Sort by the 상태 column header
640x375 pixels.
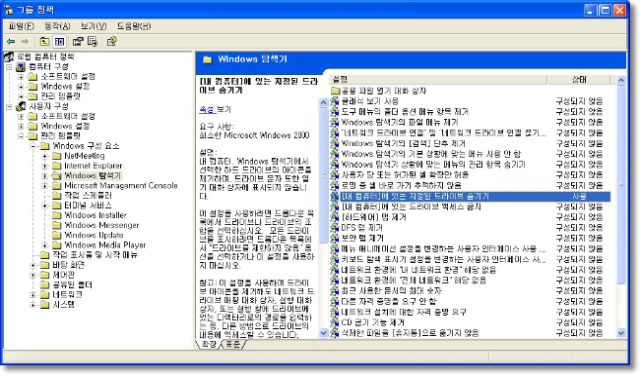coord(578,80)
